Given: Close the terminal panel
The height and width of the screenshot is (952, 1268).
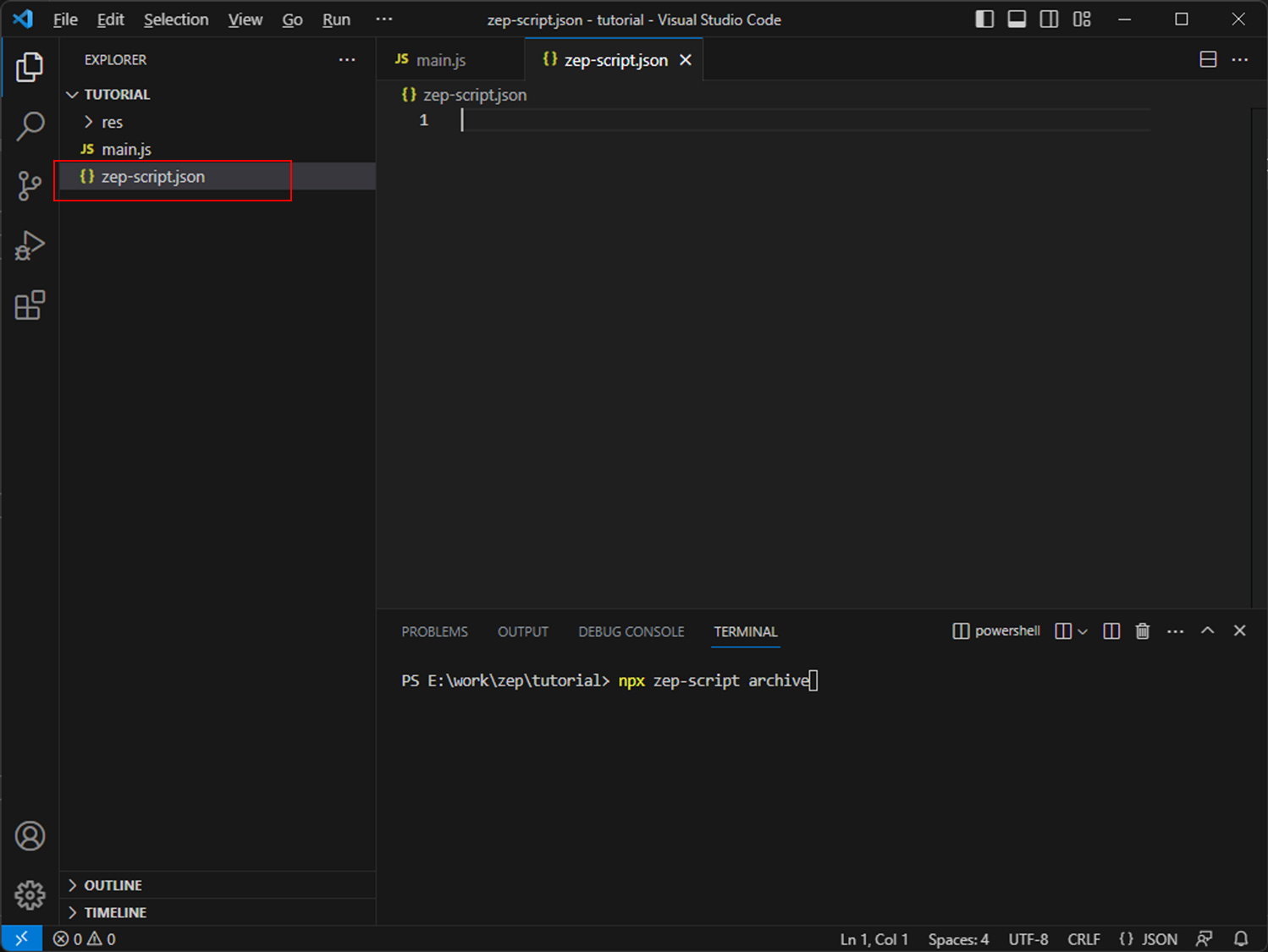Looking at the screenshot, I should 1240,631.
